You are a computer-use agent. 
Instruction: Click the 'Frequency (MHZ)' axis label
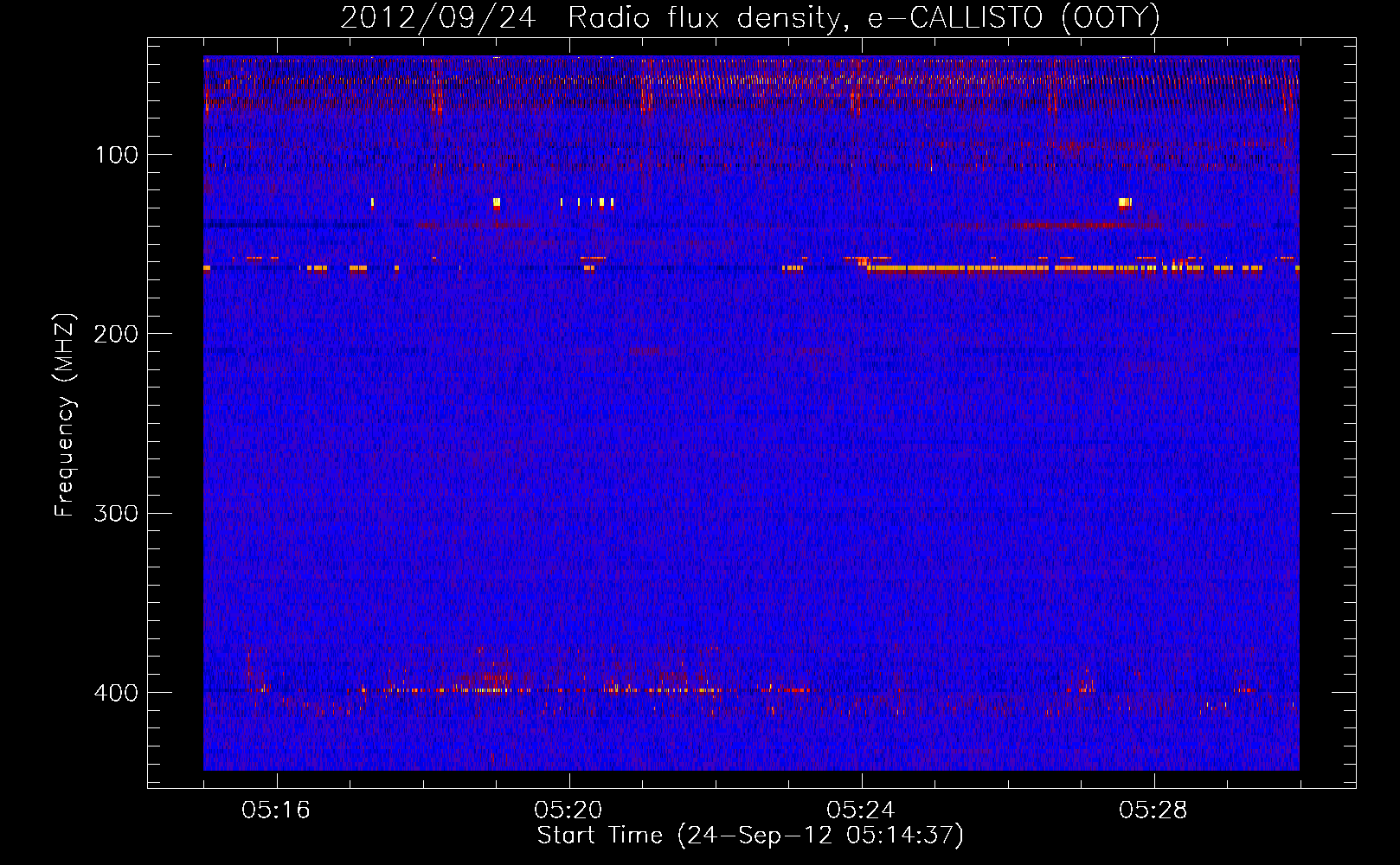point(65,415)
